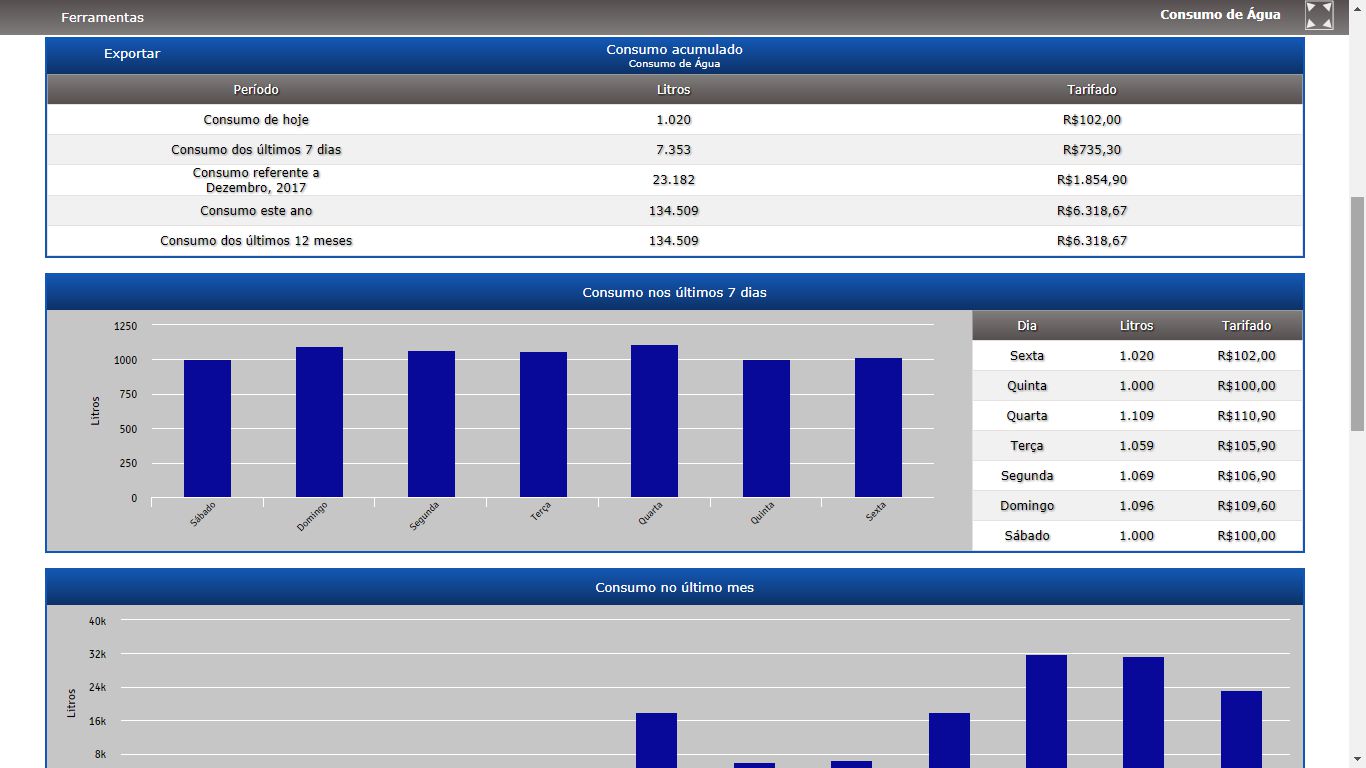Click the Sábado bar in the weekly chart
Viewport: 1366px width, 768px height.
(x=207, y=428)
